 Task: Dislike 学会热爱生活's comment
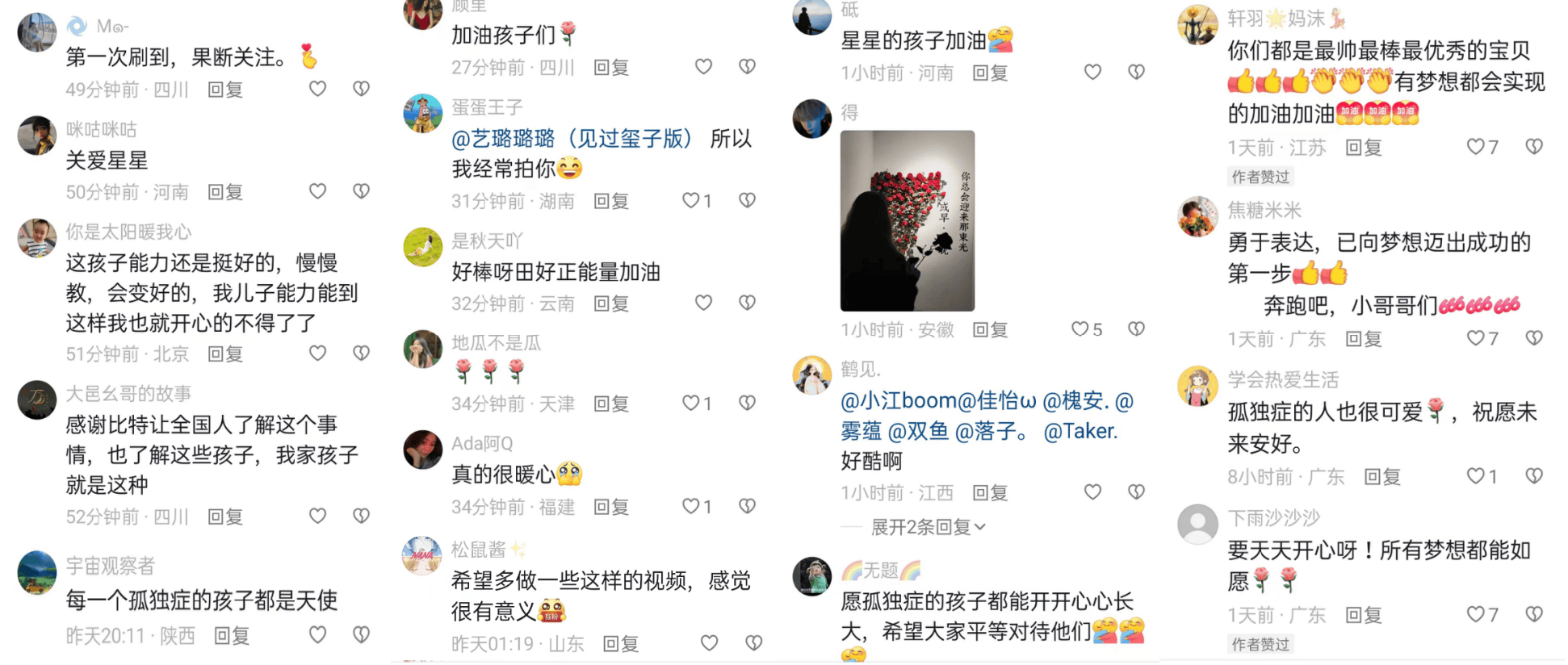[1534, 476]
